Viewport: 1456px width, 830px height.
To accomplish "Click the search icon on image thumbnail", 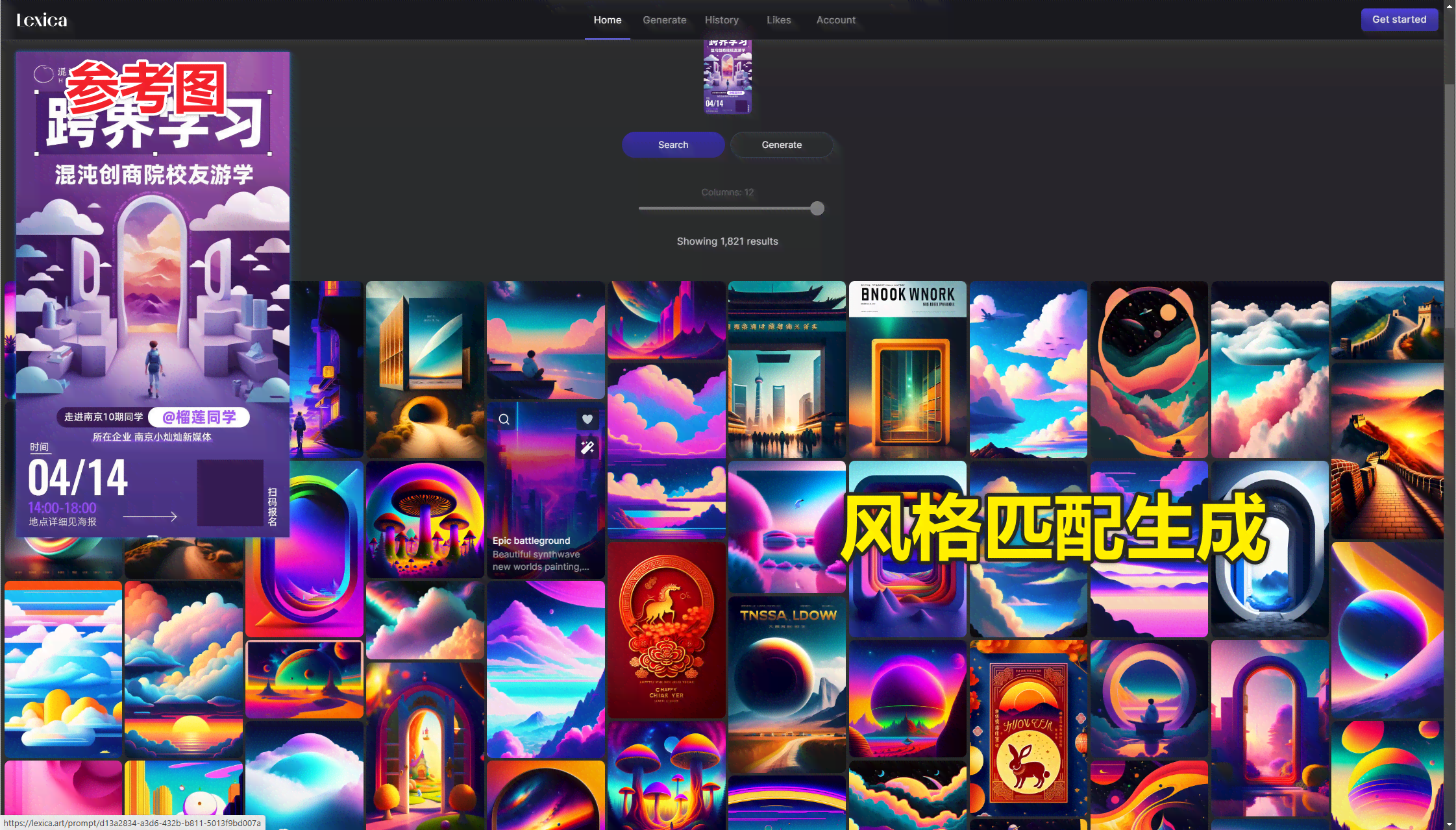I will [x=505, y=420].
